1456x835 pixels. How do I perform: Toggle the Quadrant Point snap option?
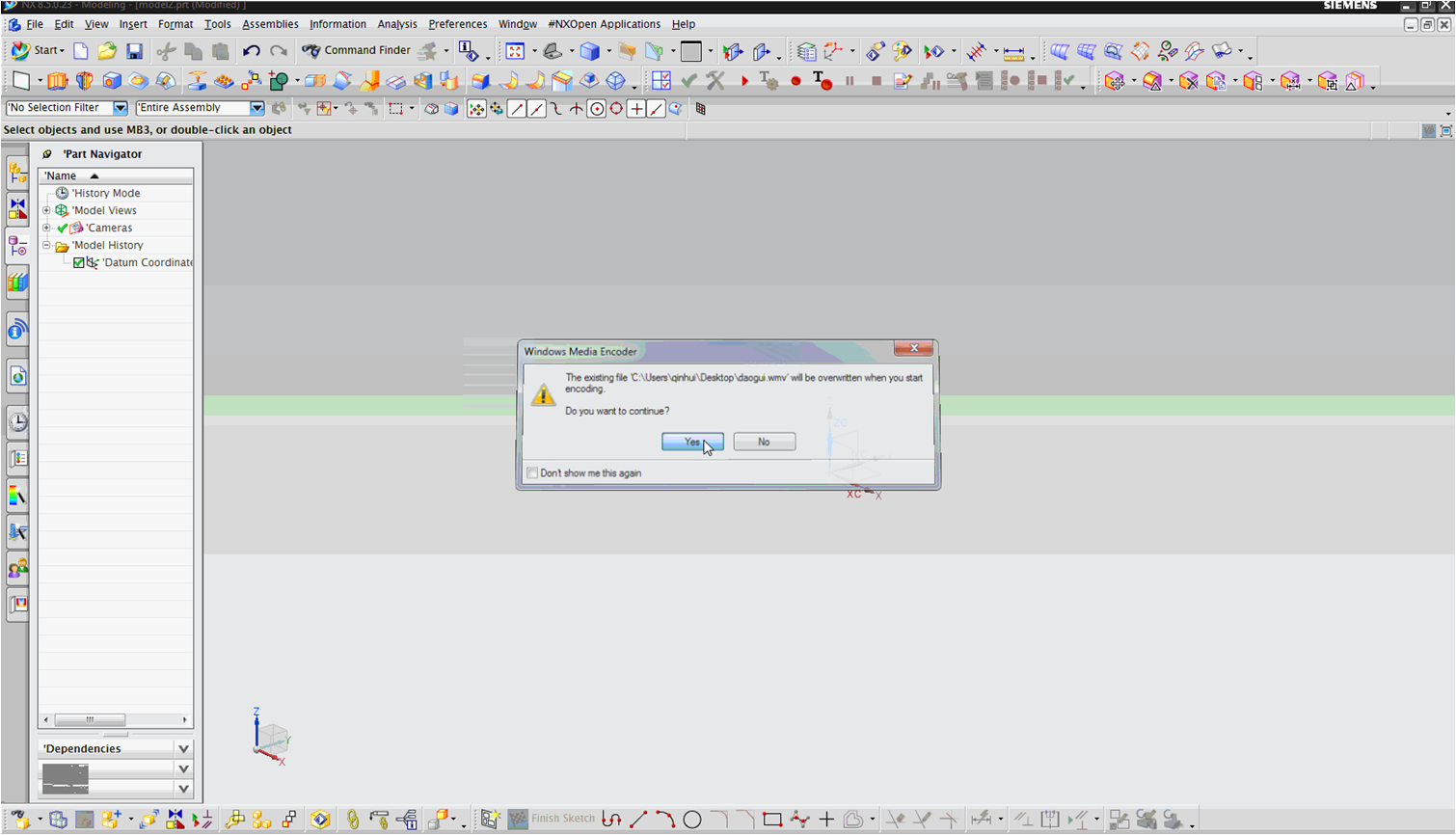(616, 109)
